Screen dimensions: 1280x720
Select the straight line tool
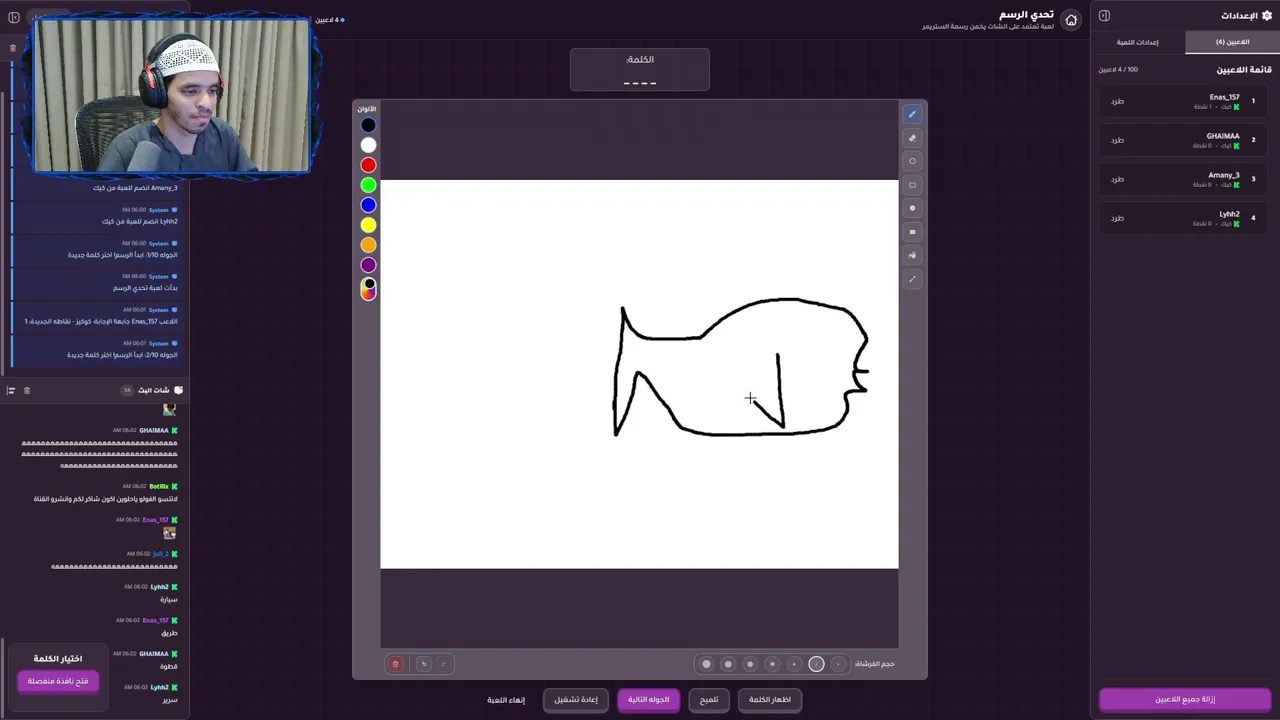[912, 279]
